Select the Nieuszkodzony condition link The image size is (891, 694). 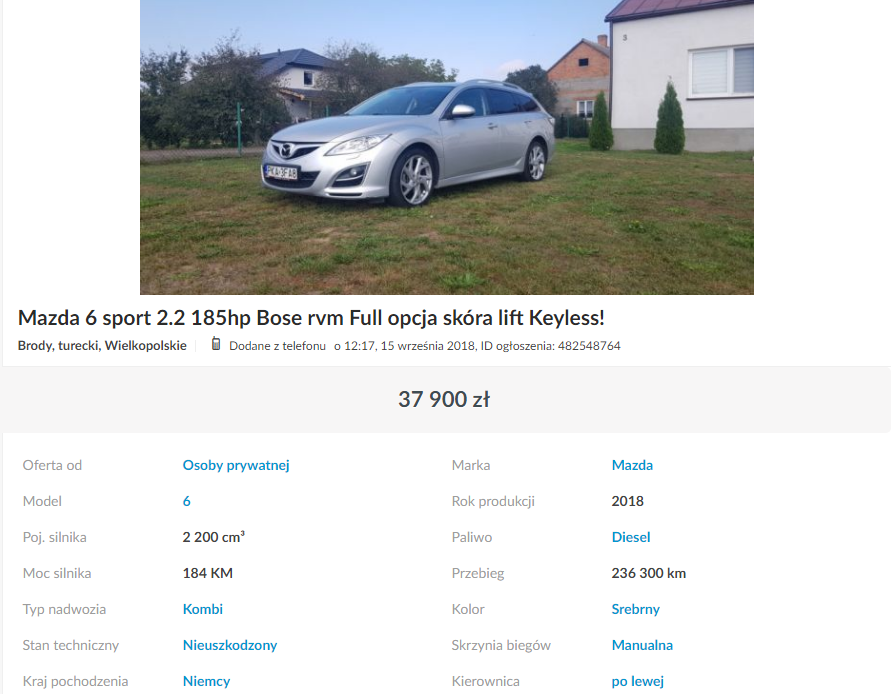(230, 645)
